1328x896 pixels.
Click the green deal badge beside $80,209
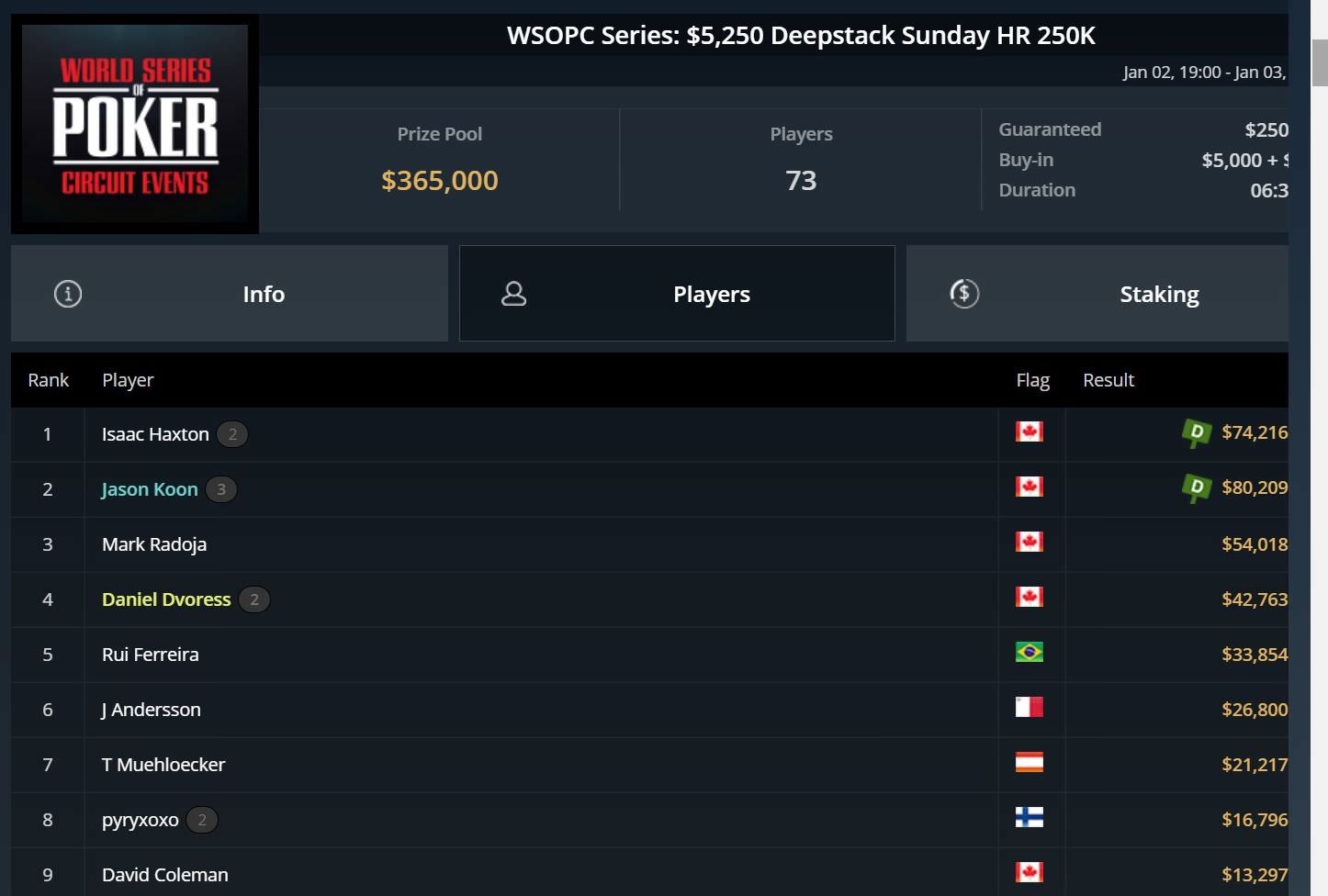pos(1197,487)
